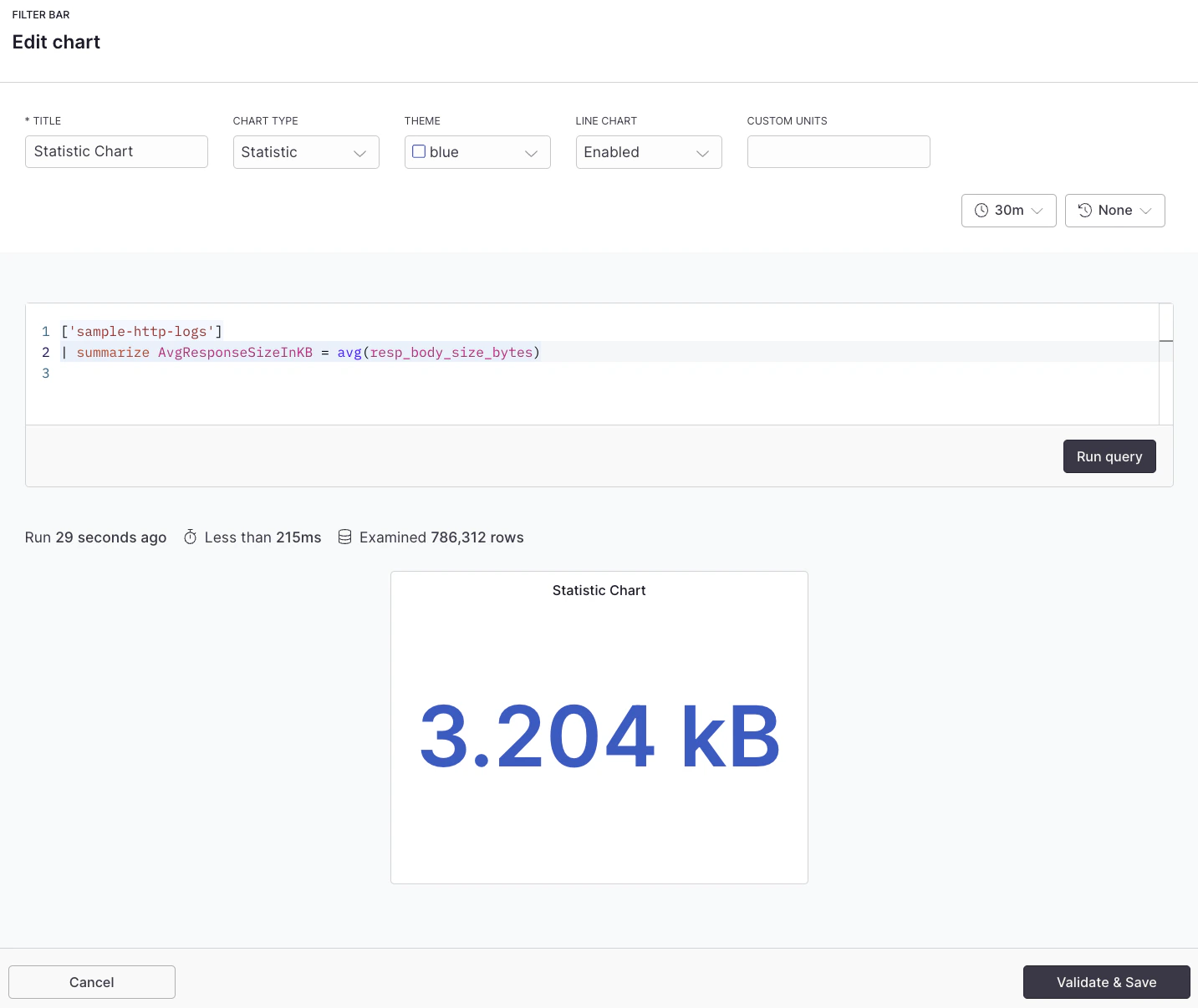
Task: Click the FILTER BAR breadcrumb label
Action: tap(41, 14)
